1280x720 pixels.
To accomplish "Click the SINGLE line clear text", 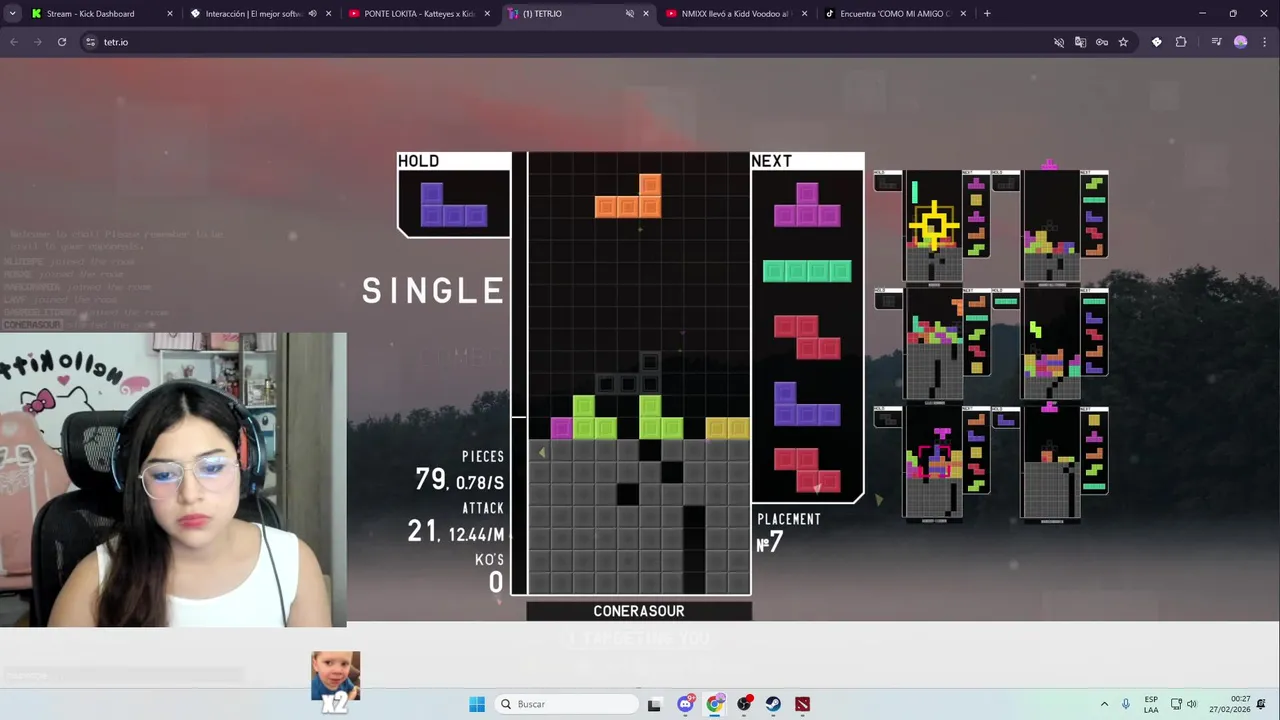I will click(433, 291).
